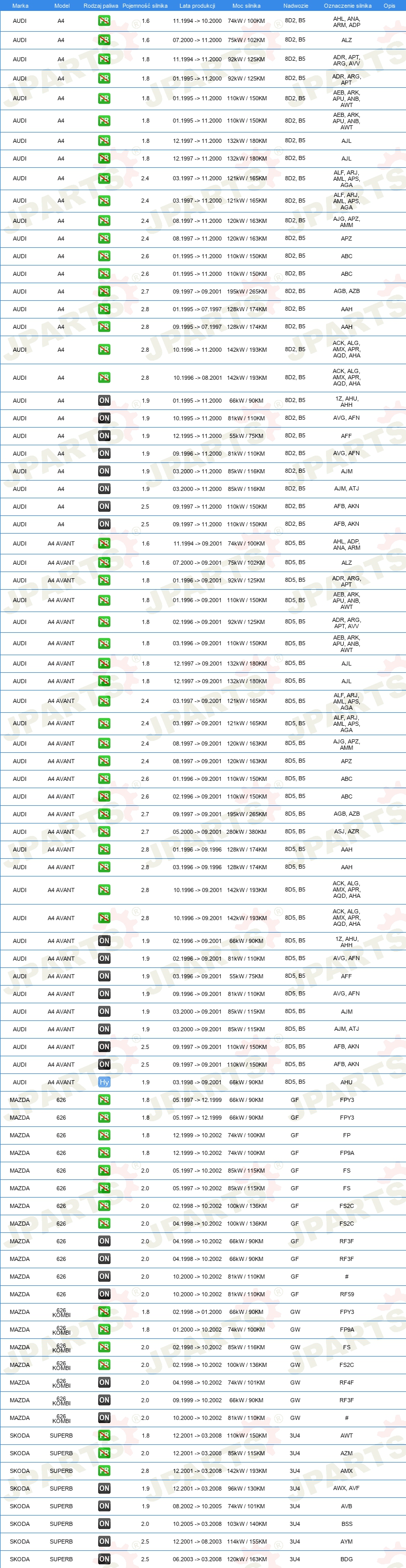Image resolution: width=406 pixels, height=1568 pixels.
Task: Click diesel ON icon for A4 AVANT AFF row
Action: [104, 976]
